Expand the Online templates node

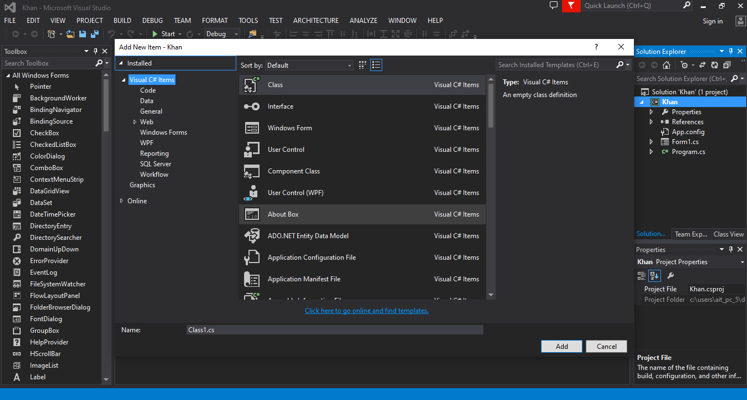[121, 201]
